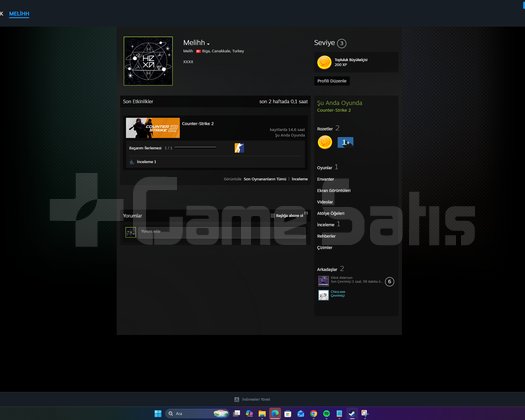Click the "Son Etkinlikler" header text
Image resolution: width=525 pixels, height=420 pixels.
point(138,101)
